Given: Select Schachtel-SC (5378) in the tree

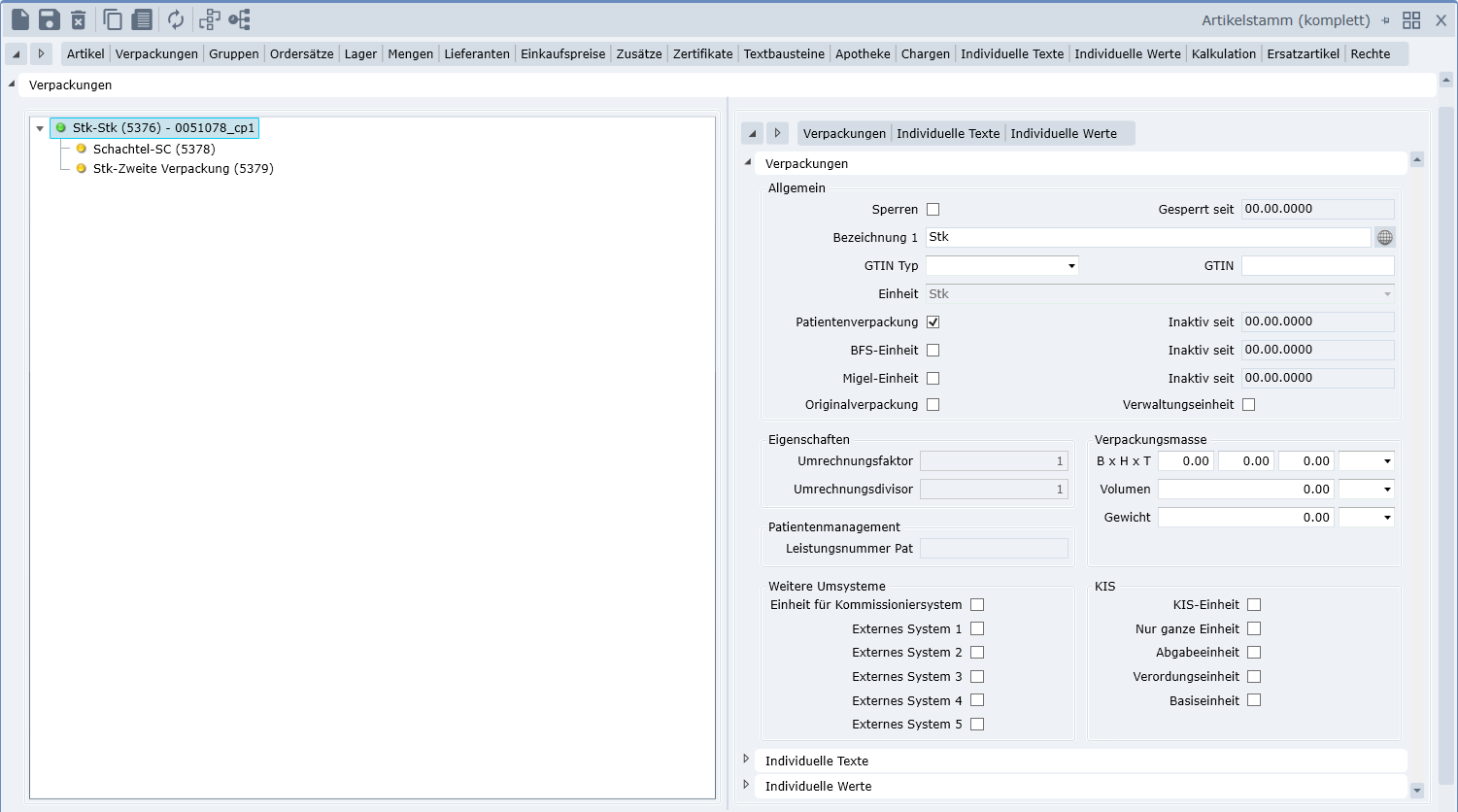Looking at the screenshot, I should pos(153,150).
